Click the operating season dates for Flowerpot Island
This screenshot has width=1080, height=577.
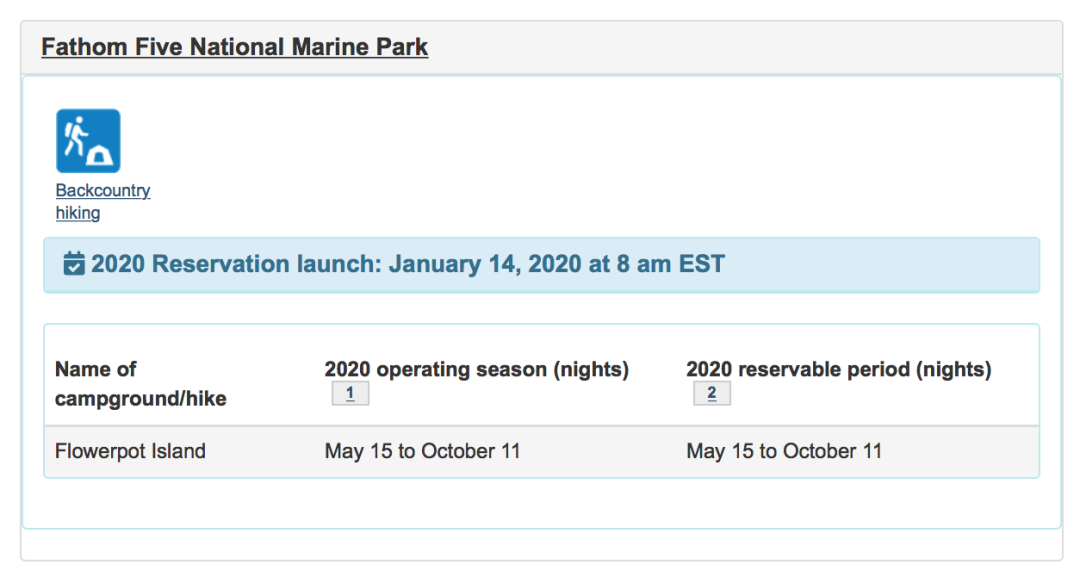[422, 451]
